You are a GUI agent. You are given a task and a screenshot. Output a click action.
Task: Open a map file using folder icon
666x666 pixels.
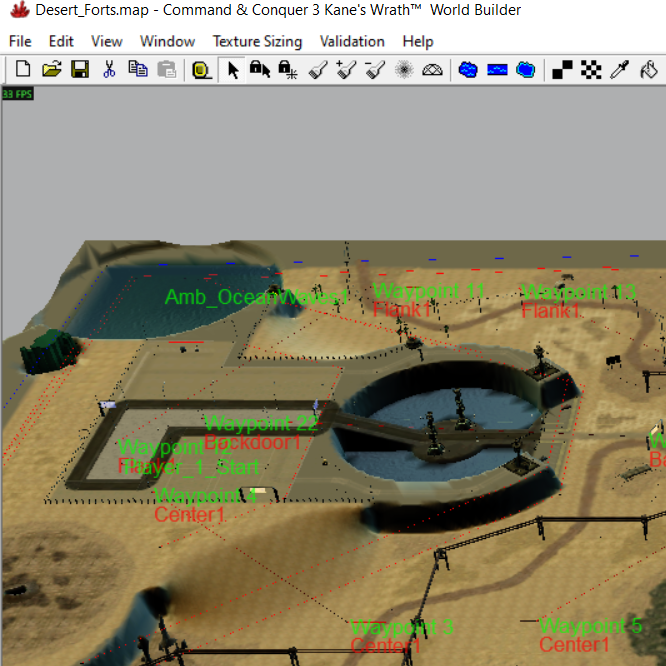click(x=52, y=69)
